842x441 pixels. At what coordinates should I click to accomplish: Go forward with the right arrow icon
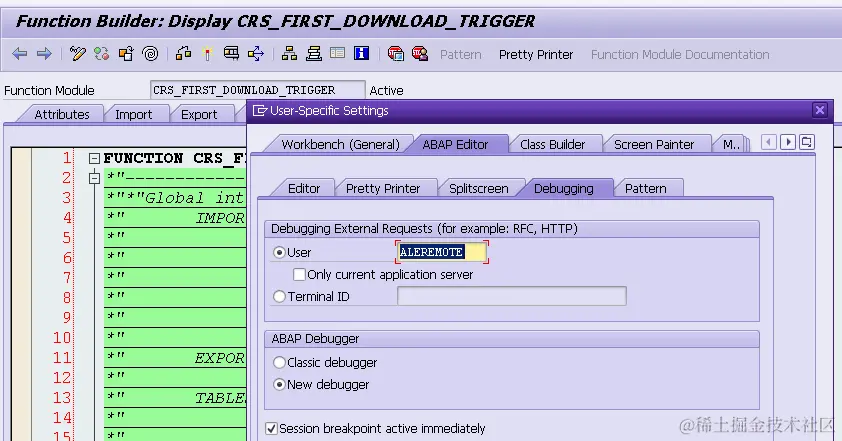tap(44, 54)
